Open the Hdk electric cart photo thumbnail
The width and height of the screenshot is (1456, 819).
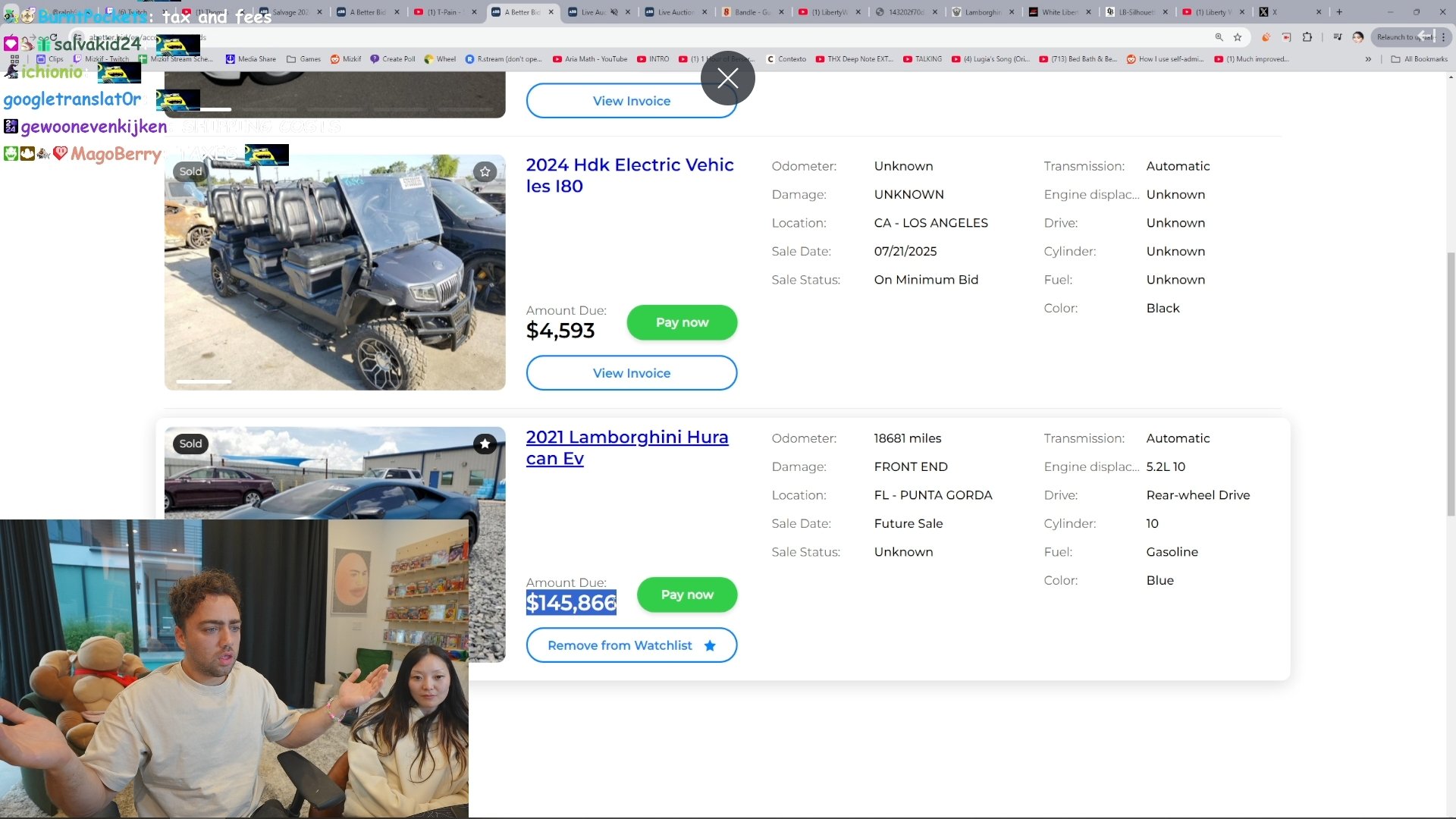click(334, 272)
